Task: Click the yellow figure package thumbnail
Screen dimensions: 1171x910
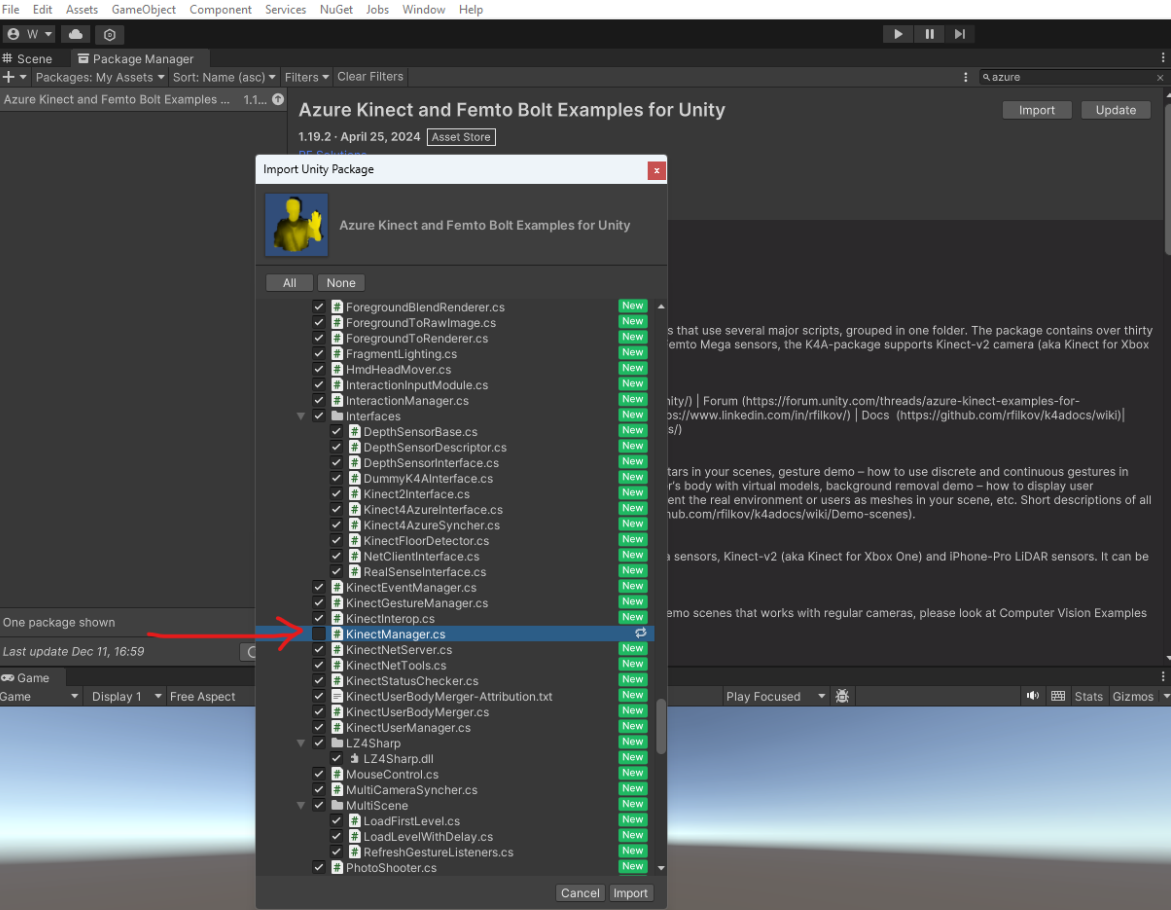Action: tap(296, 225)
